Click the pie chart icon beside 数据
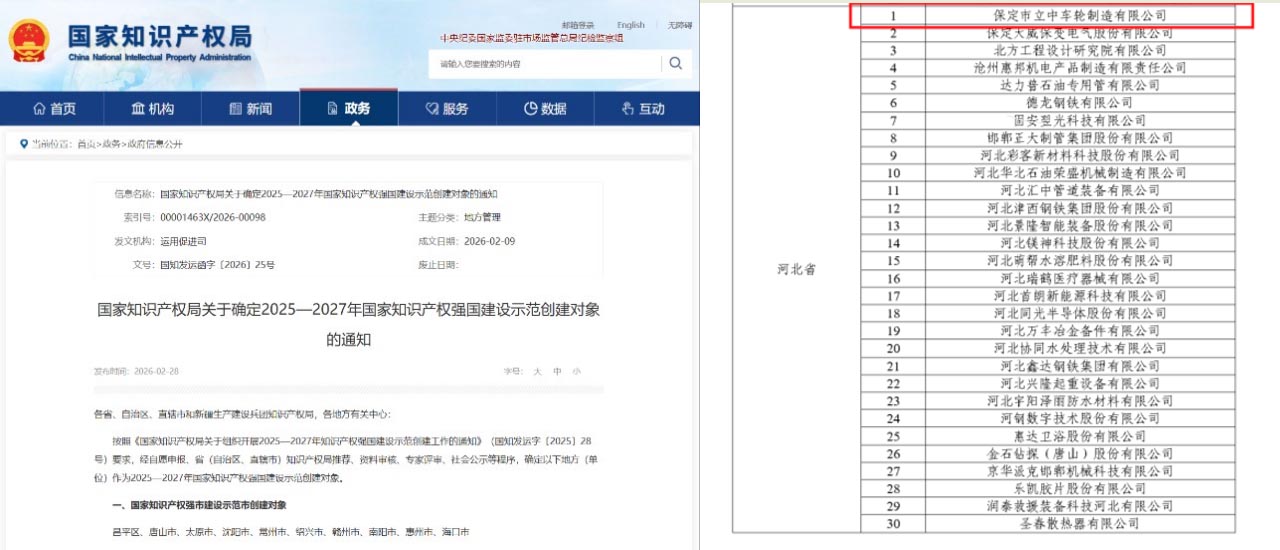The width and height of the screenshot is (1280, 550). 530,109
